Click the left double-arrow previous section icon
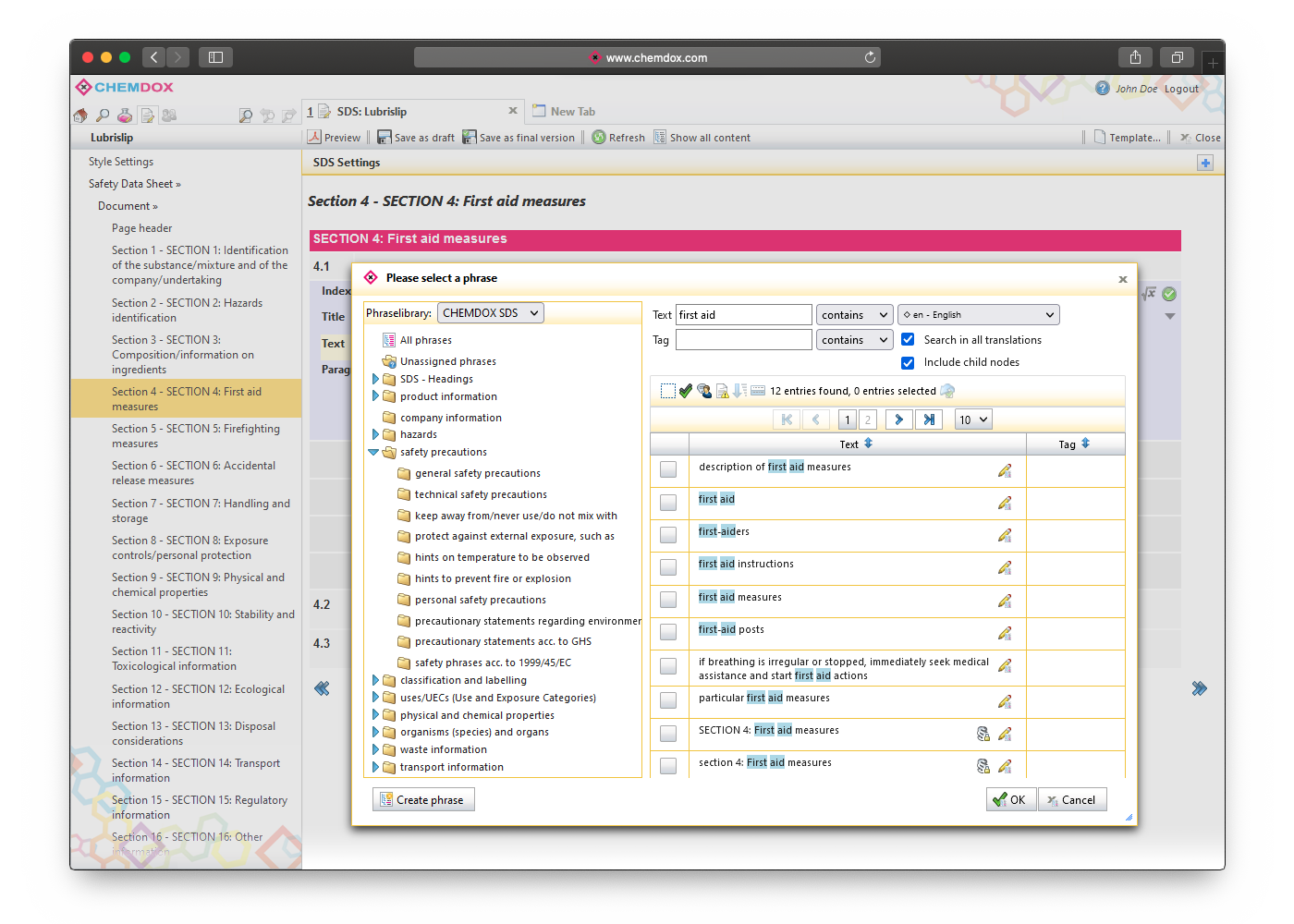Image resolution: width=1294 pixels, height=924 pixels. (322, 688)
